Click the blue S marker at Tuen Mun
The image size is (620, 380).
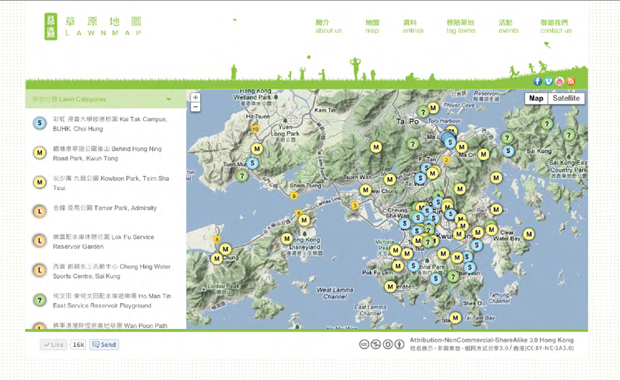tap(252, 163)
